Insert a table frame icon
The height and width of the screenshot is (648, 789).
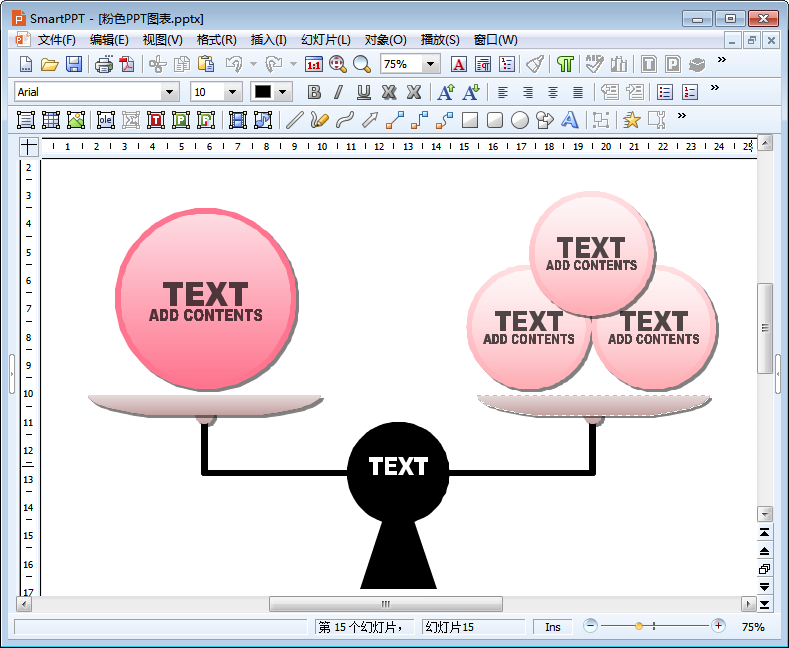(50, 120)
